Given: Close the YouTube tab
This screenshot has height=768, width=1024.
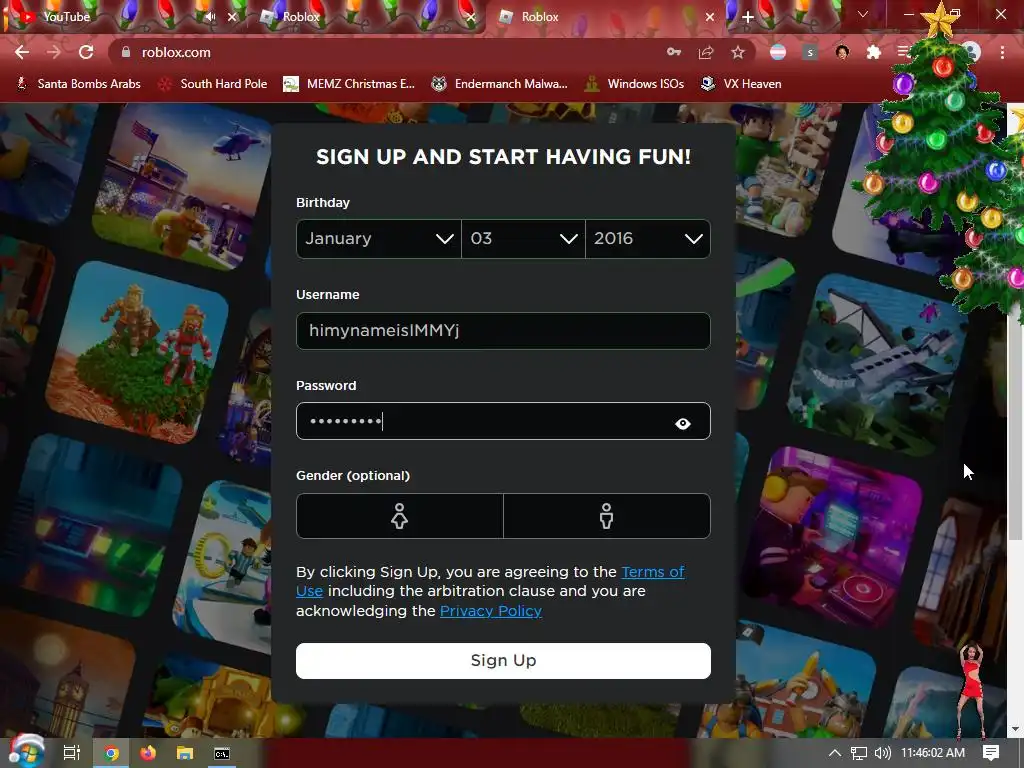Looking at the screenshot, I should 232,17.
